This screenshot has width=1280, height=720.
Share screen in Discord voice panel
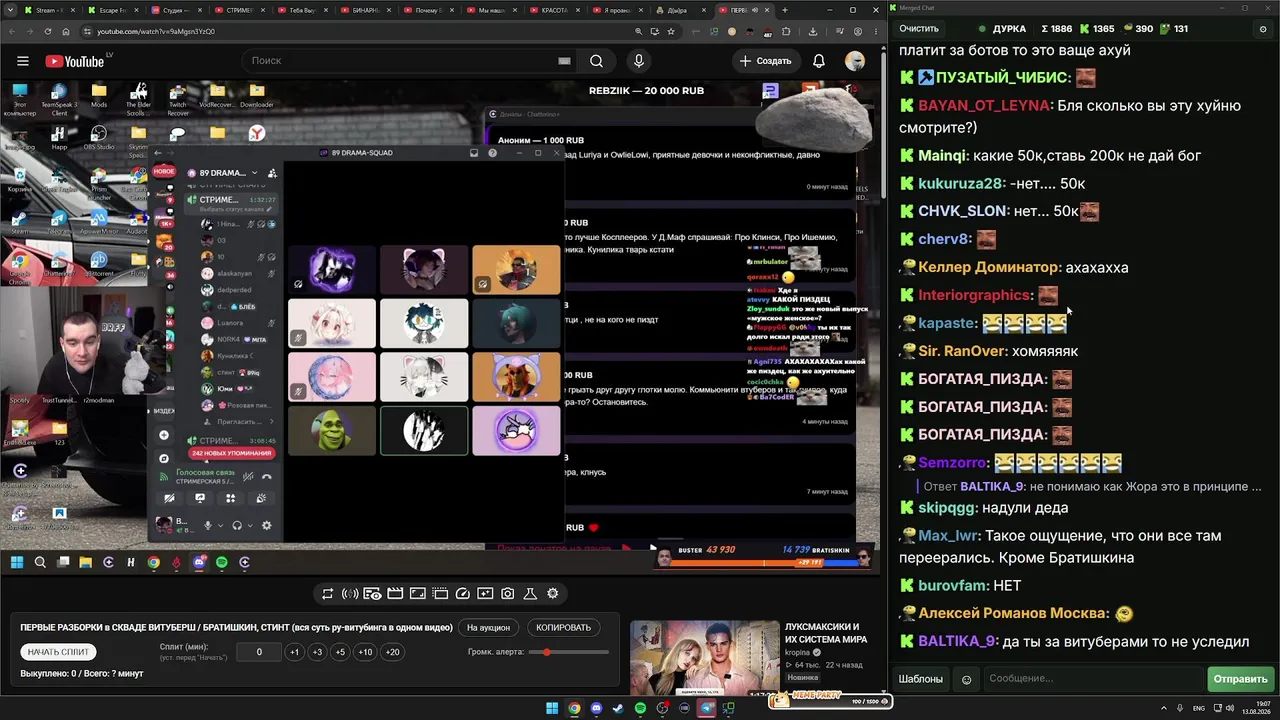tap(200, 498)
